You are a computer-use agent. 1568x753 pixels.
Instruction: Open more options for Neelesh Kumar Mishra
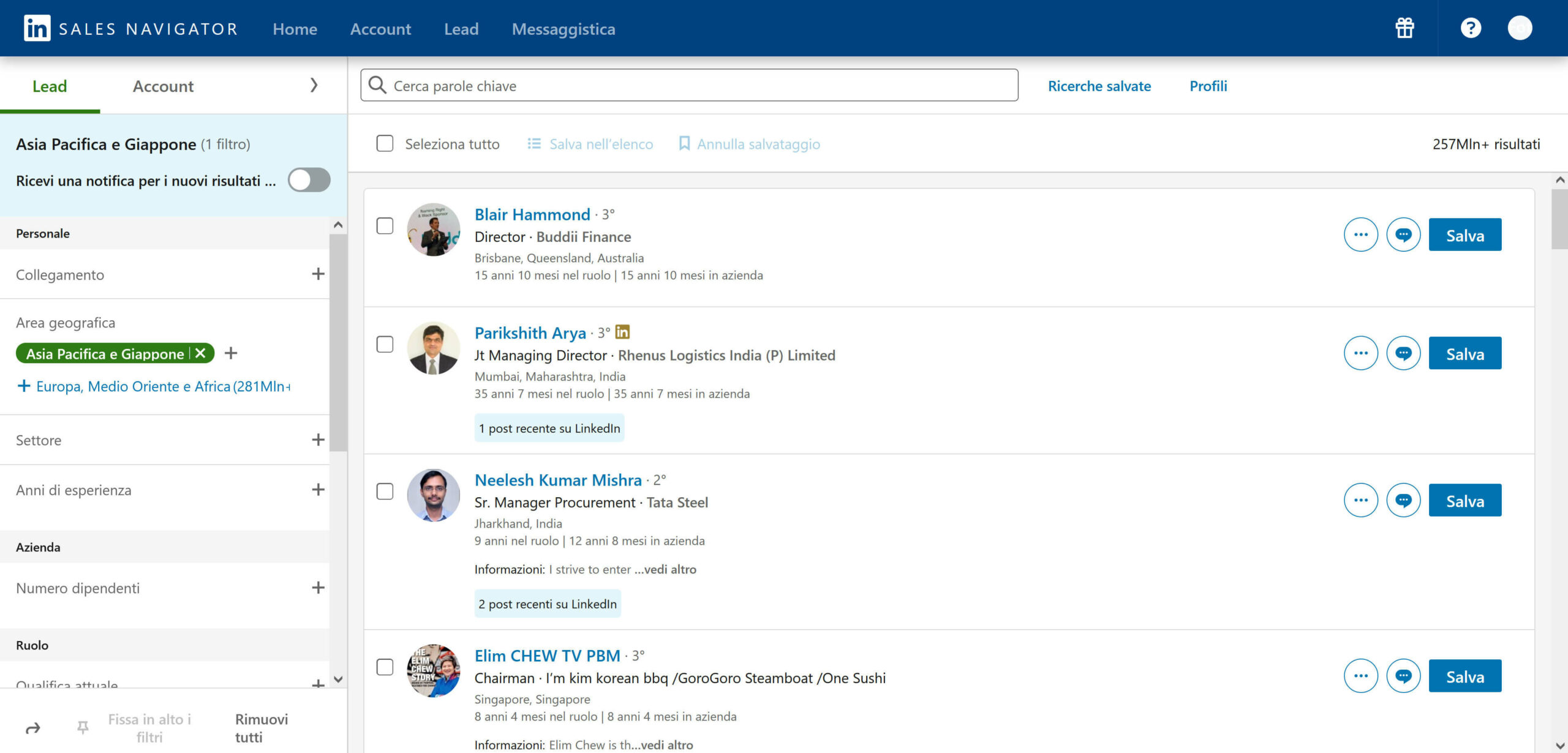[x=1361, y=500]
